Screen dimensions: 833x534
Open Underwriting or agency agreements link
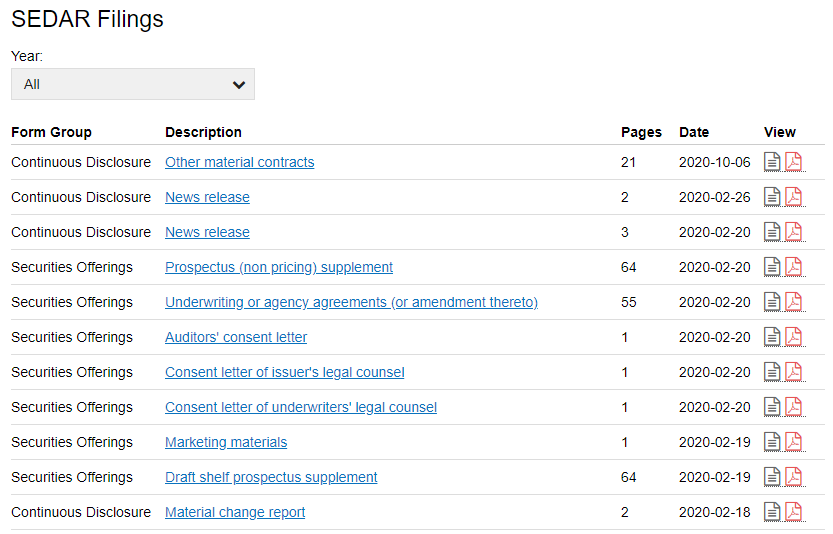[x=351, y=302]
